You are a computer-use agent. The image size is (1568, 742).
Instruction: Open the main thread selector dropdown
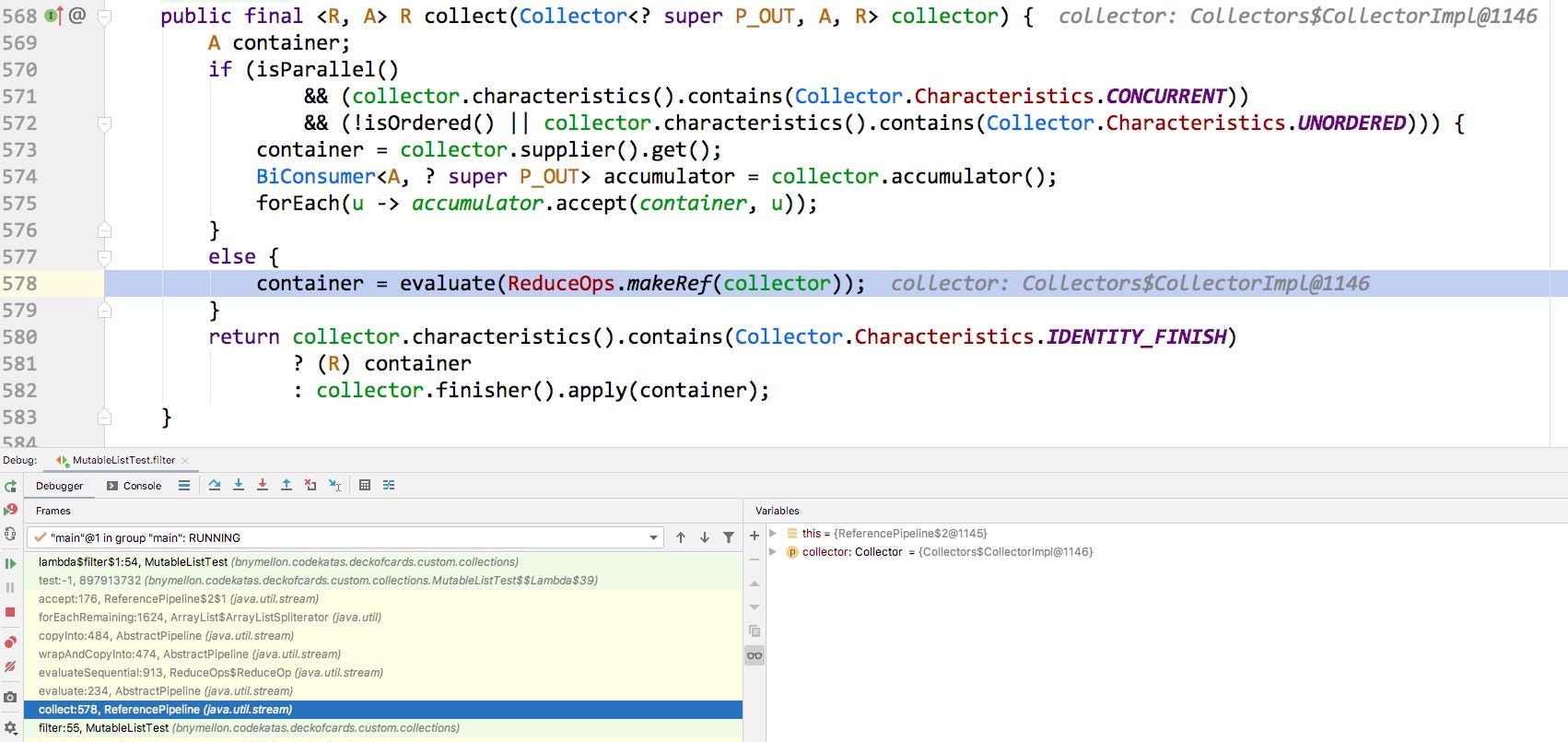pos(345,537)
